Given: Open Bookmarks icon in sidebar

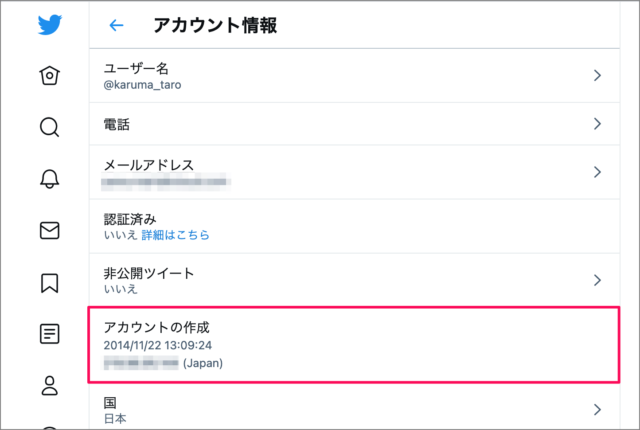Looking at the screenshot, I should pyautogui.click(x=49, y=283).
